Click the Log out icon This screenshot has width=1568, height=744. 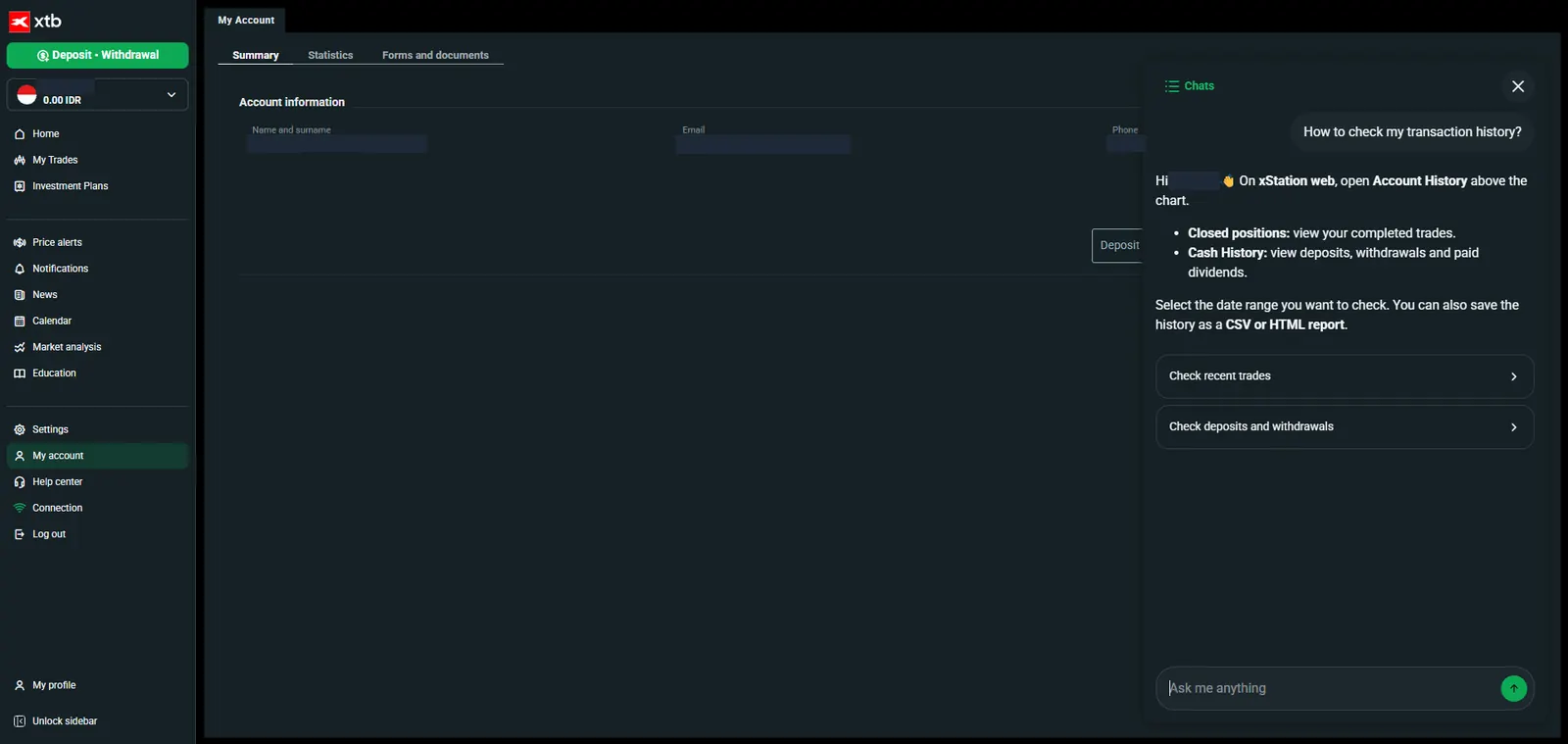coord(20,534)
